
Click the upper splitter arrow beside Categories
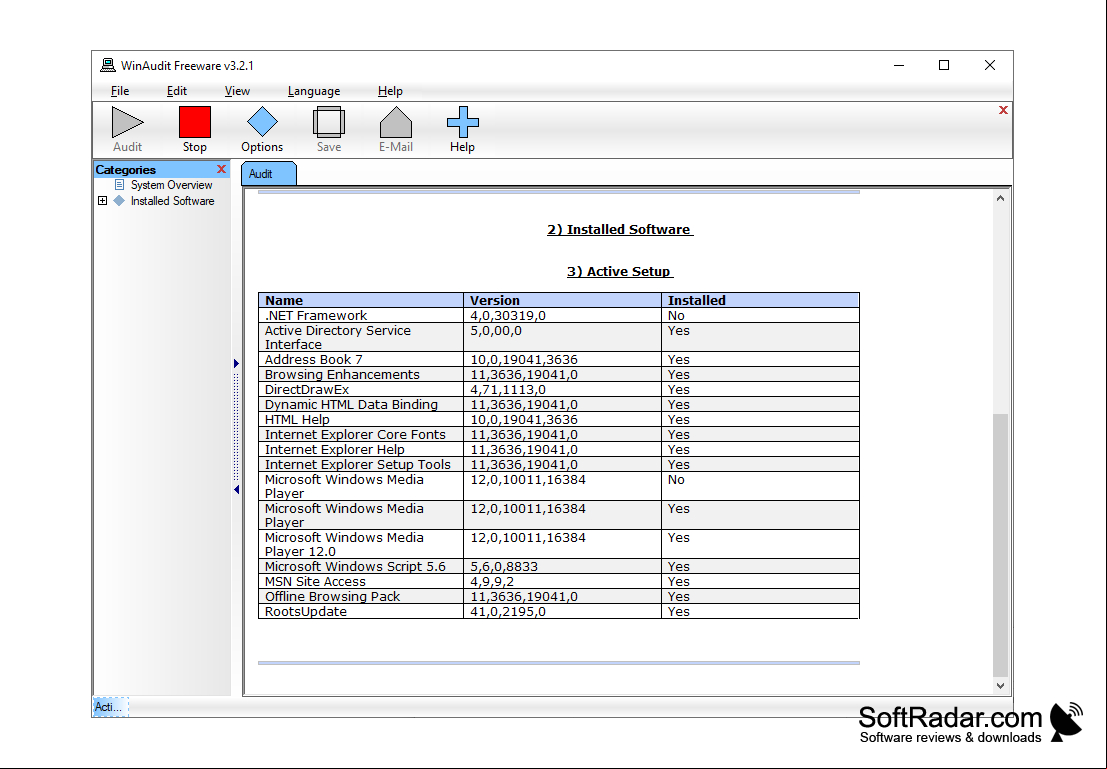tap(236, 364)
